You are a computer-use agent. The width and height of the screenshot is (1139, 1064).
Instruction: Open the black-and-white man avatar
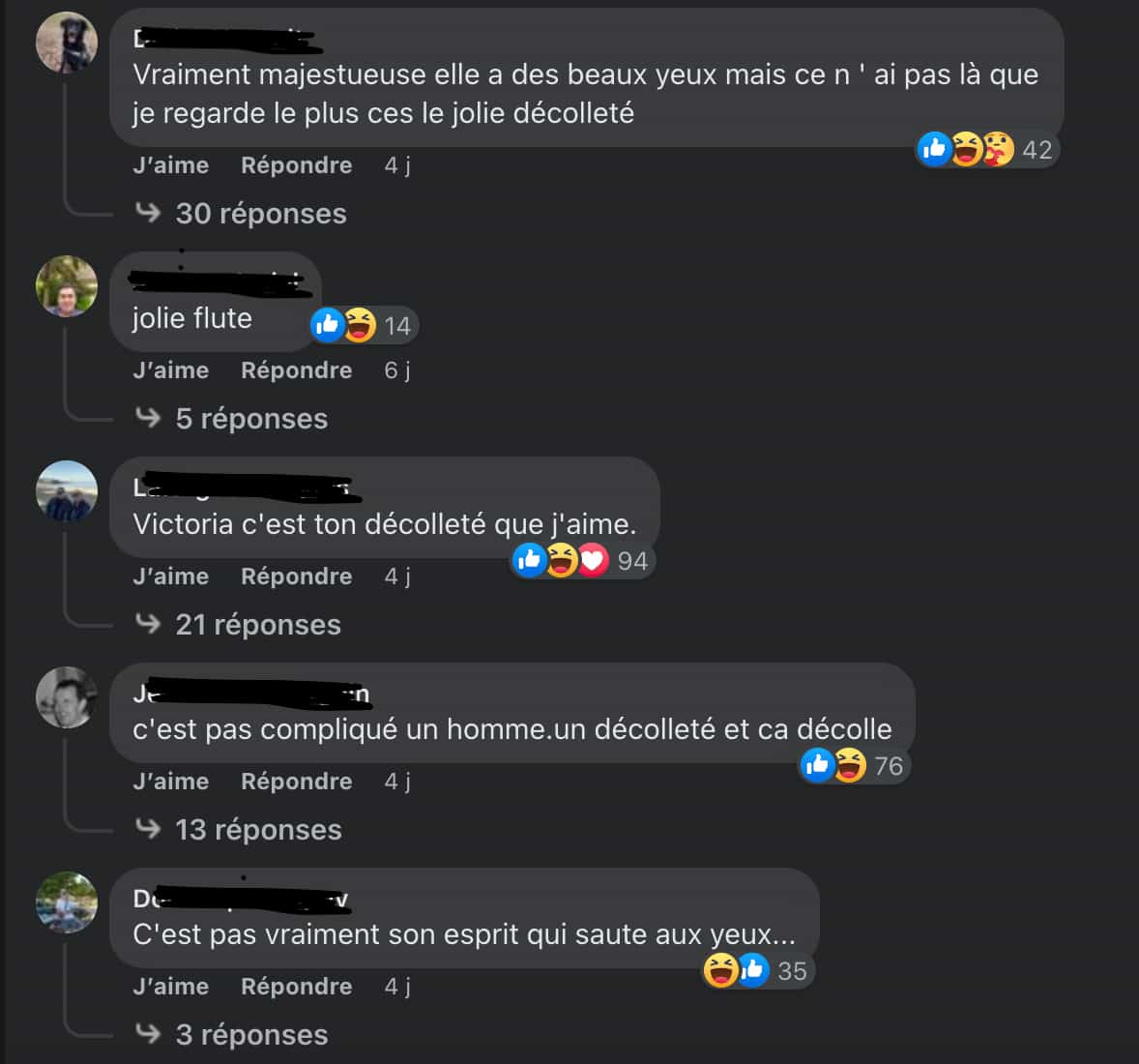click(x=67, y=697)
